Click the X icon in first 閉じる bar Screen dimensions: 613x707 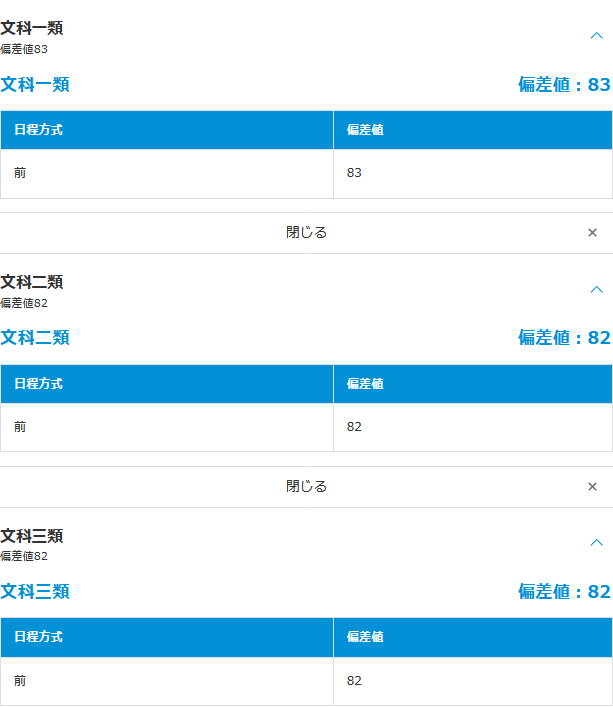pyautogui.click(x=592, y=233)
